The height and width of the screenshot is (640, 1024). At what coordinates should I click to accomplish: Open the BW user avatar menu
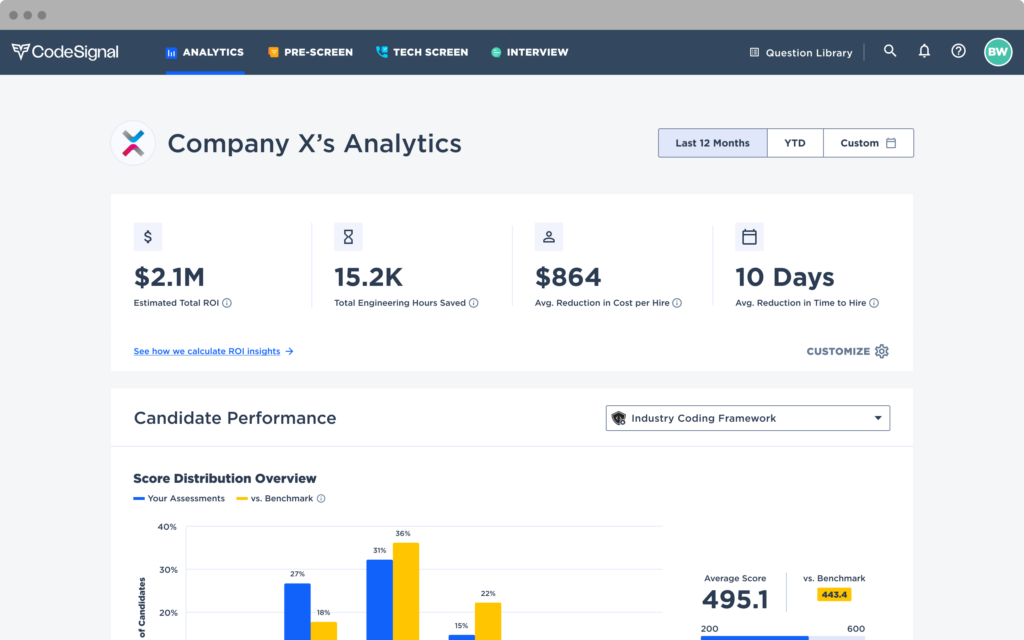click(x=998, y=52)
